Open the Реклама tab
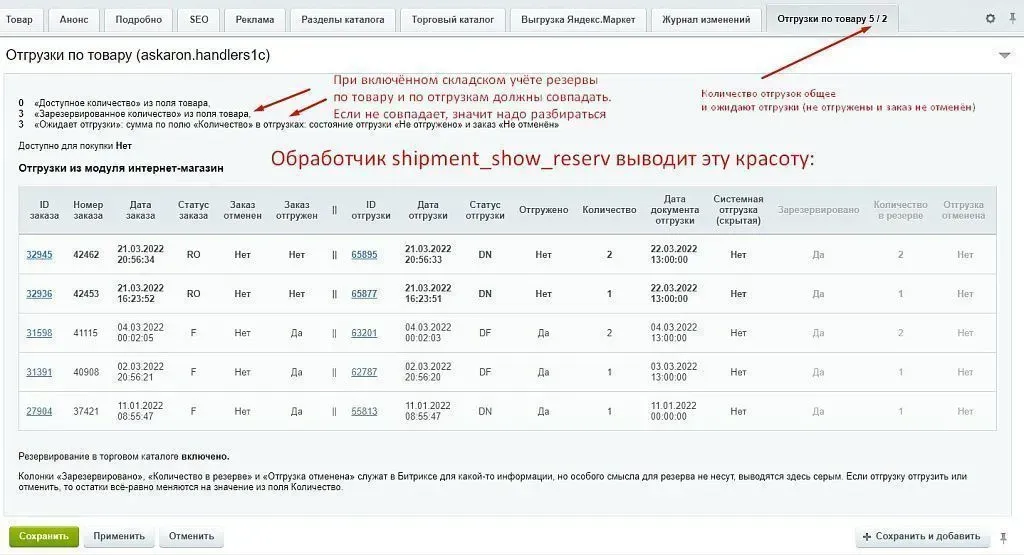 (255, 20)
